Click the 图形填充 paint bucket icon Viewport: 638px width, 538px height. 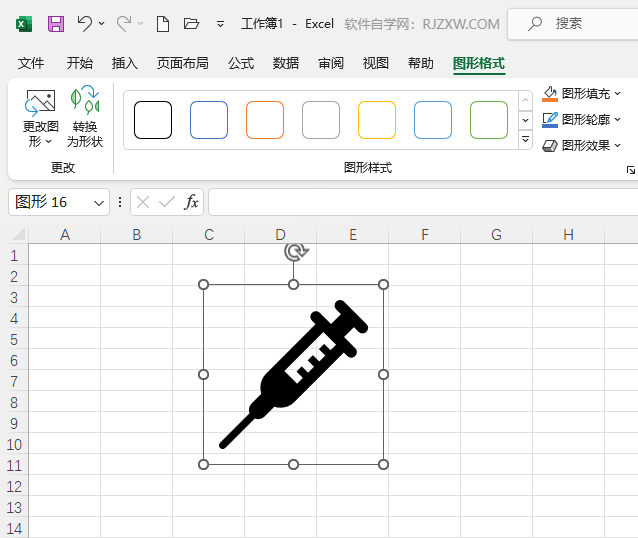coord(550,94)
